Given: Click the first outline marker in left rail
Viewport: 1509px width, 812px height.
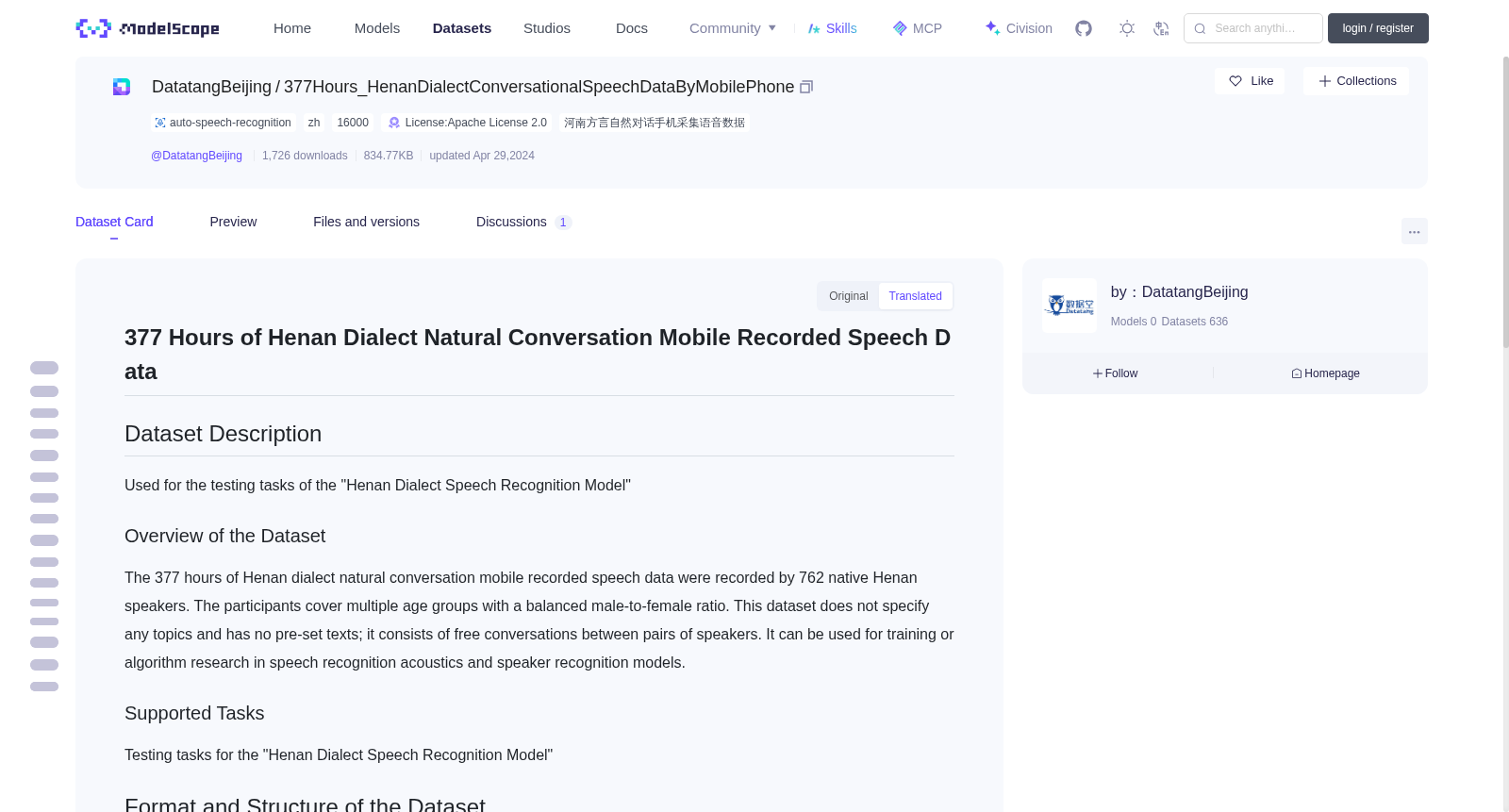Looking at the screenshot, I should click(x=44, y=368).
